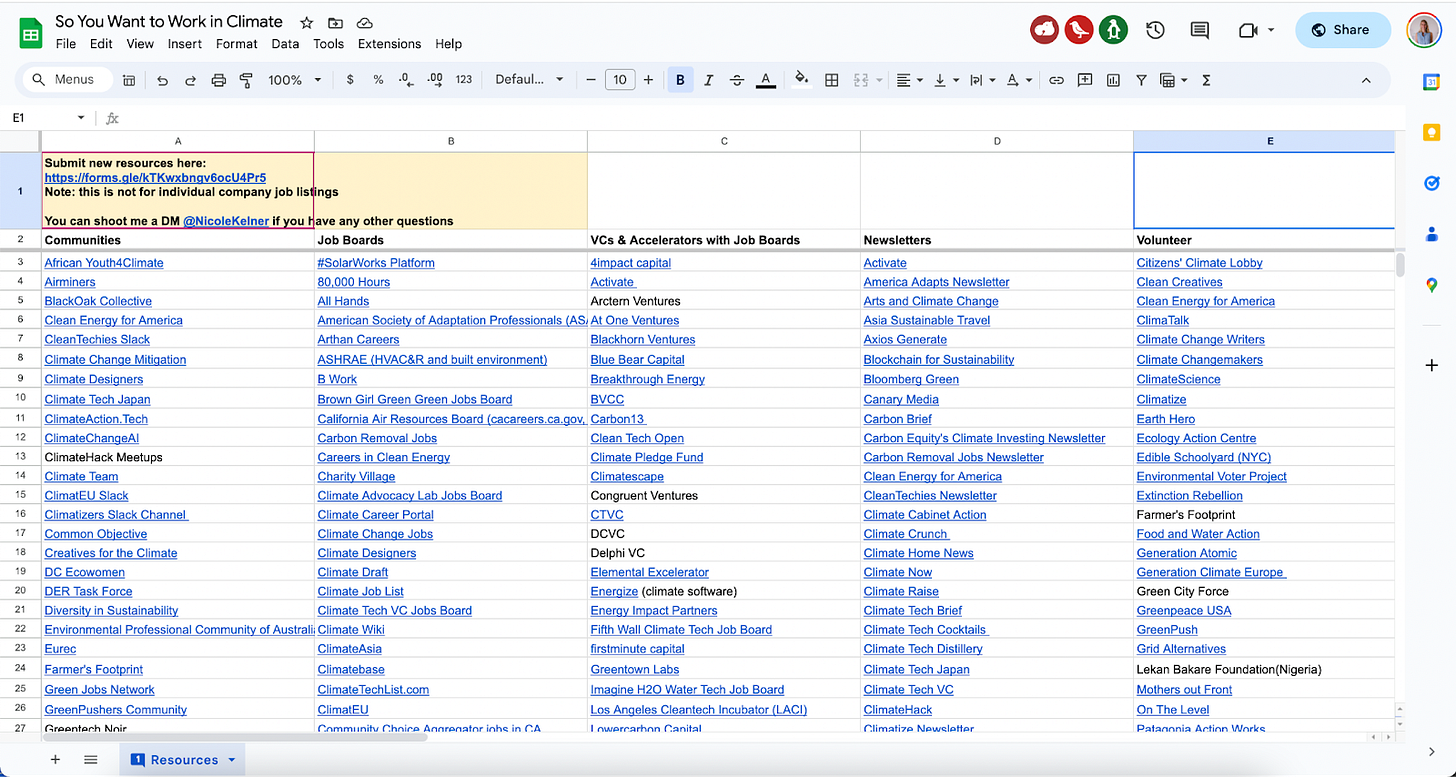Image resolution: width=1456 pixels, height=777 pixels.
Task: Click the font size field
Action: pos(620,80)
